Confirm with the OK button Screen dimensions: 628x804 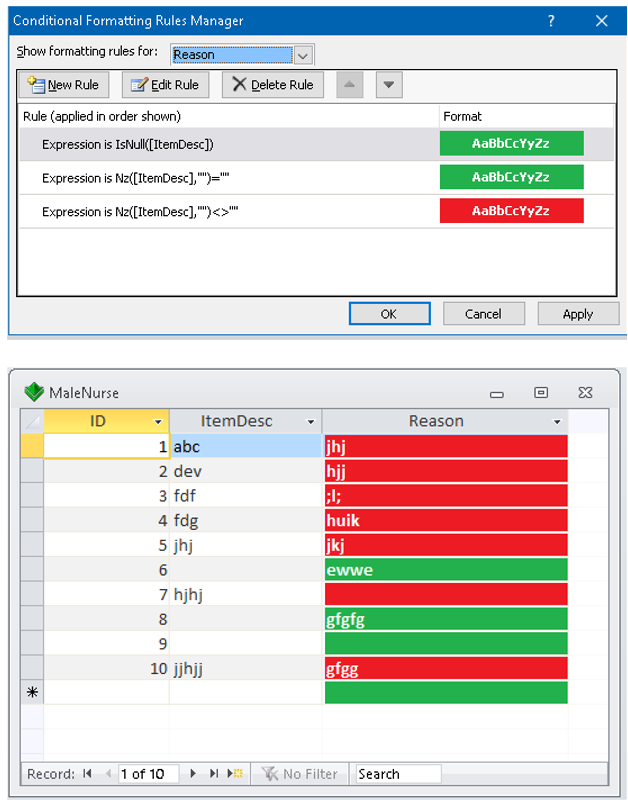(390, 314)
